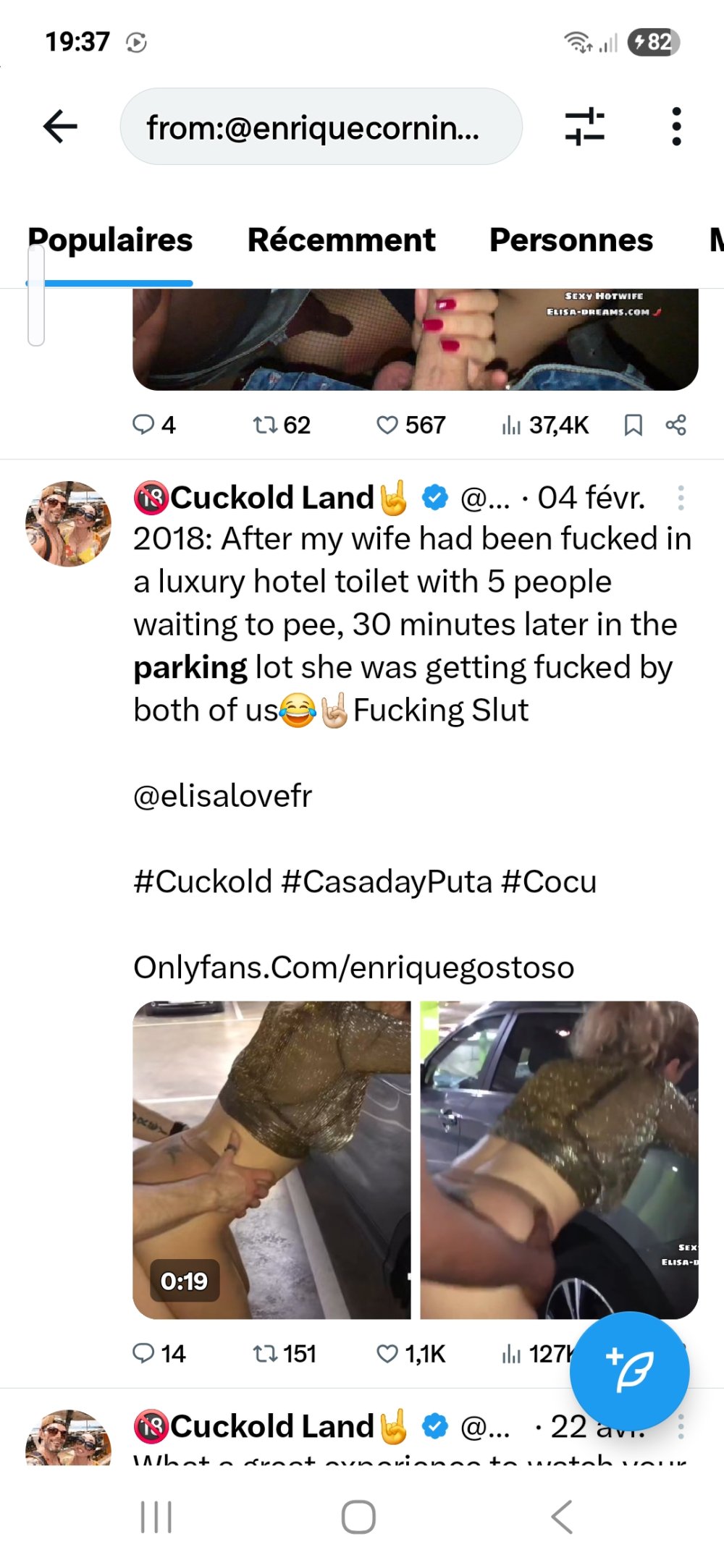Tap the back arrow beside search field
Viewport: 724px width, 1568px height.
pos(61,127)
